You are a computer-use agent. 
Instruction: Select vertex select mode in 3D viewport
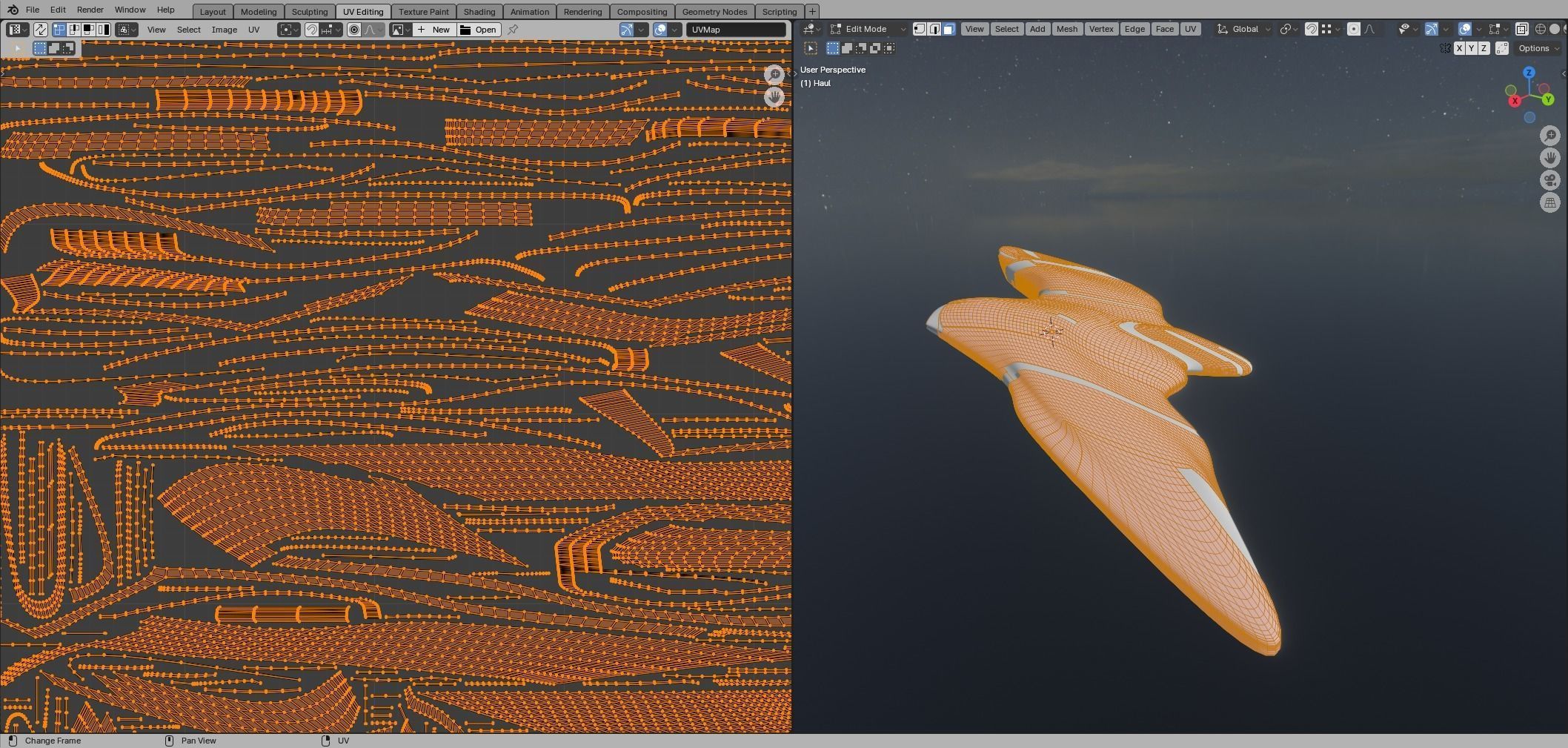[x=920, y=29]
